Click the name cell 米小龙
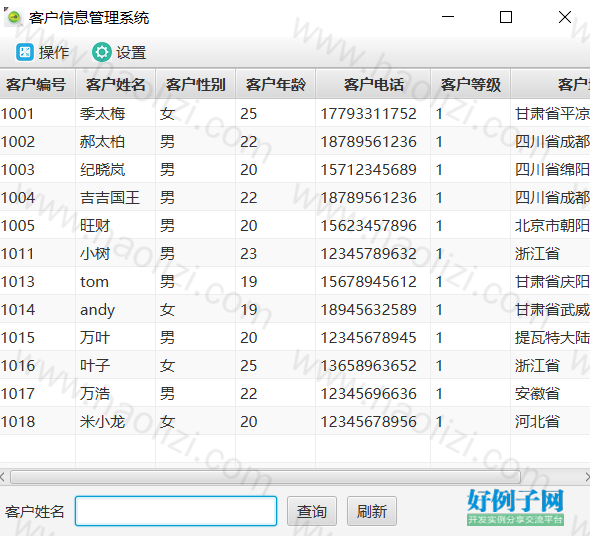Screen dimensions: 590x536 tap(116, 421)
